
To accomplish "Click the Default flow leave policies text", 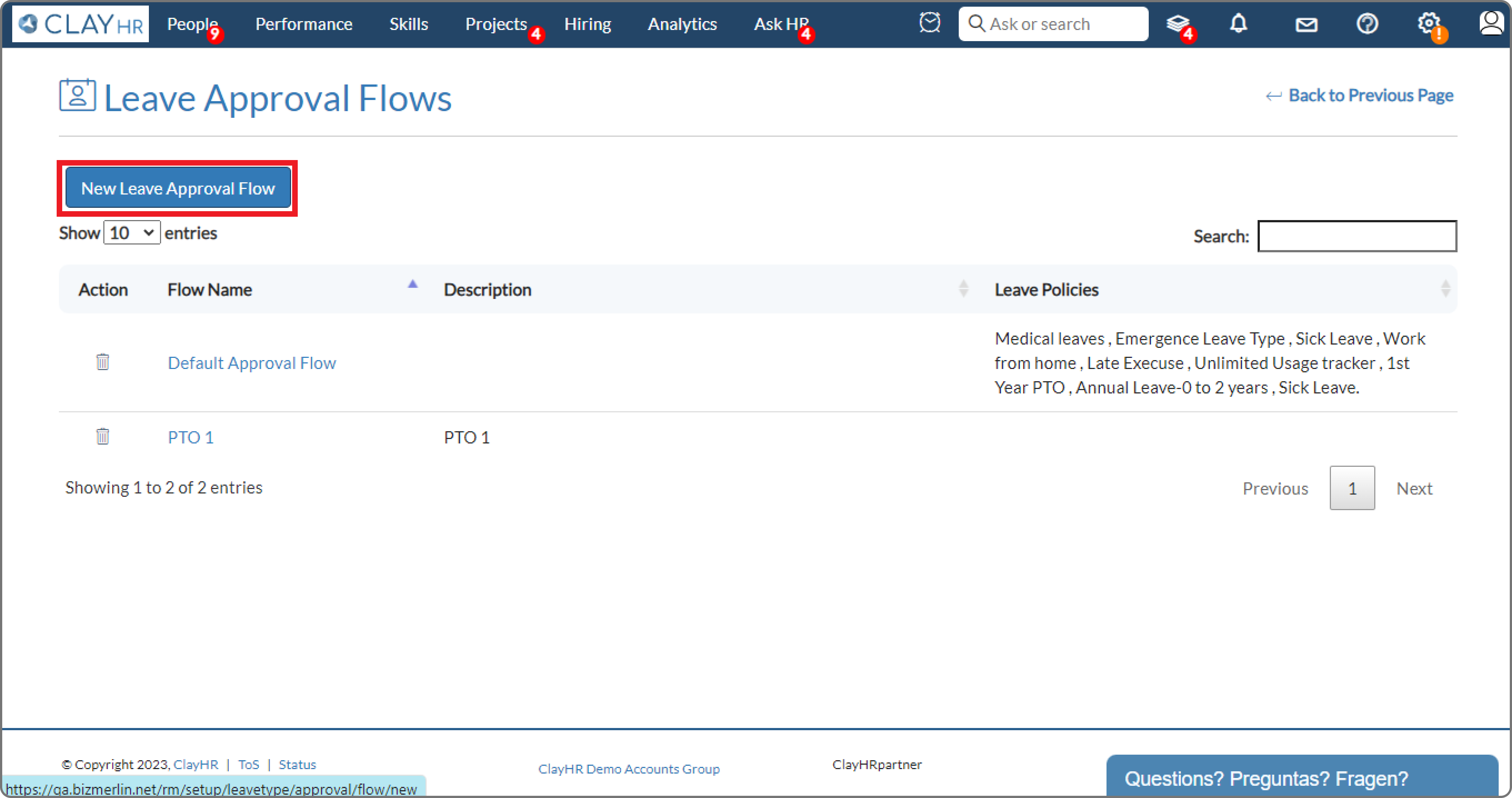I will coord(1210,363).
